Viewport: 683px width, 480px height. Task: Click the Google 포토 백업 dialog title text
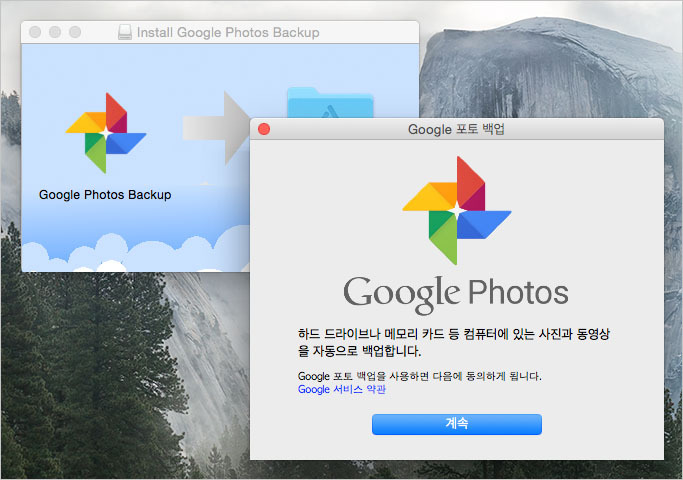point(456,129)
